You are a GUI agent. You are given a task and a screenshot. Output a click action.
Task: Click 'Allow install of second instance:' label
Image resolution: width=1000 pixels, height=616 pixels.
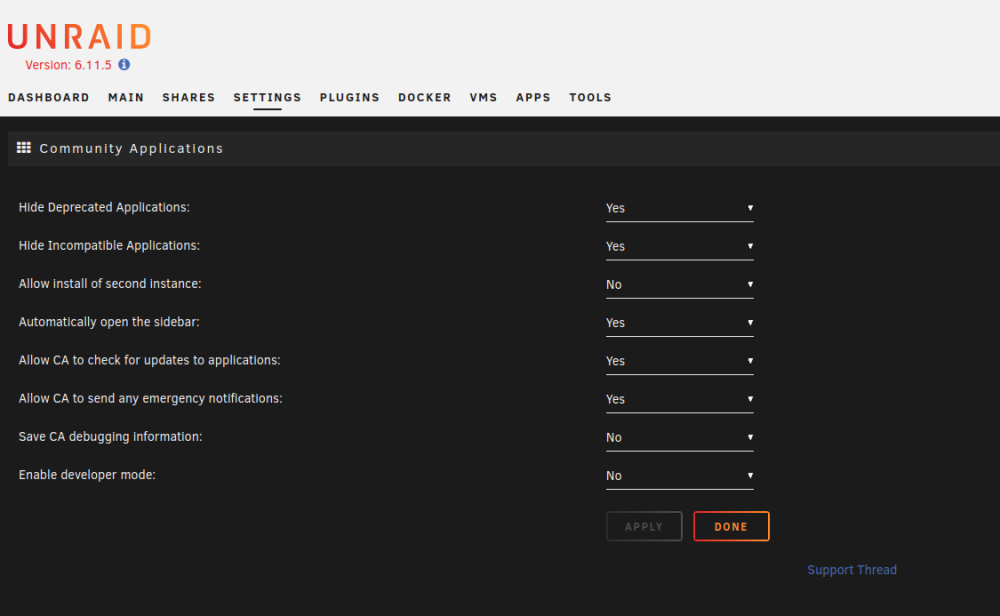coord(110,284)
